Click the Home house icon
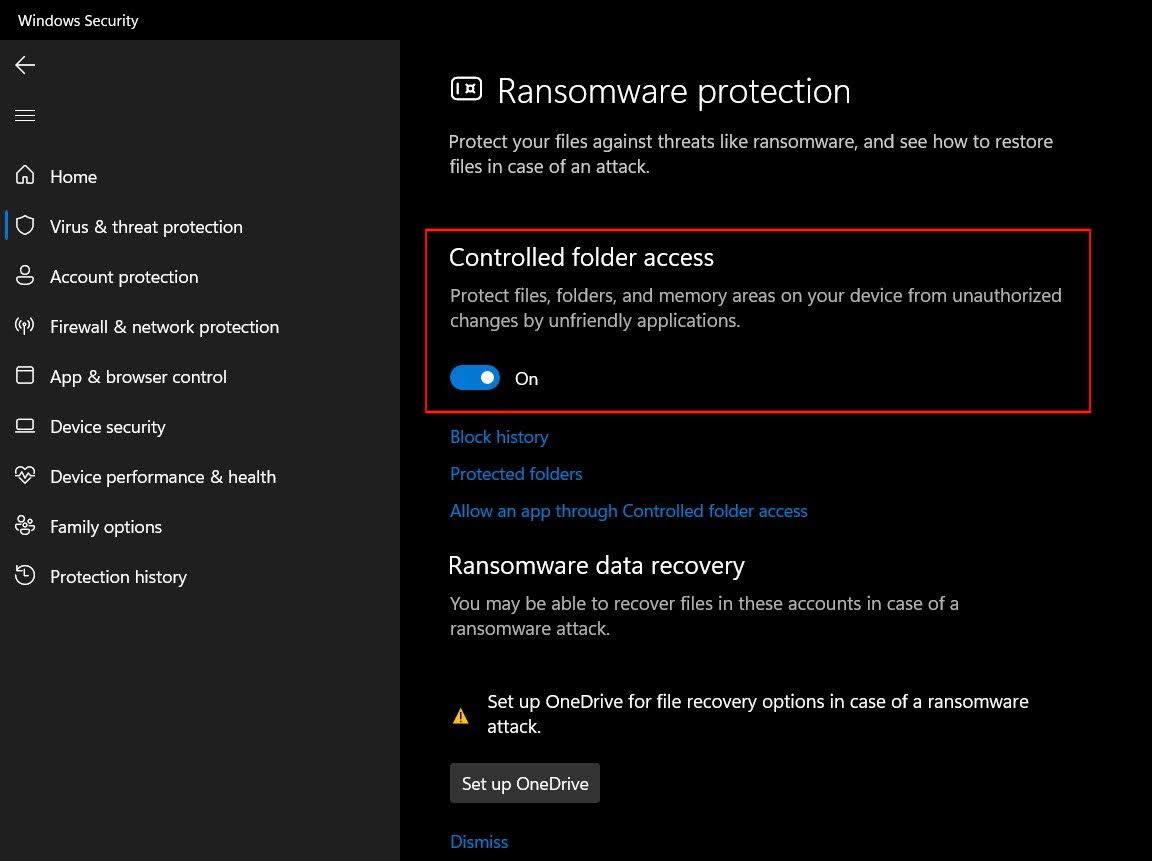The image size is (1152, 861). click(x=25, y=176)
